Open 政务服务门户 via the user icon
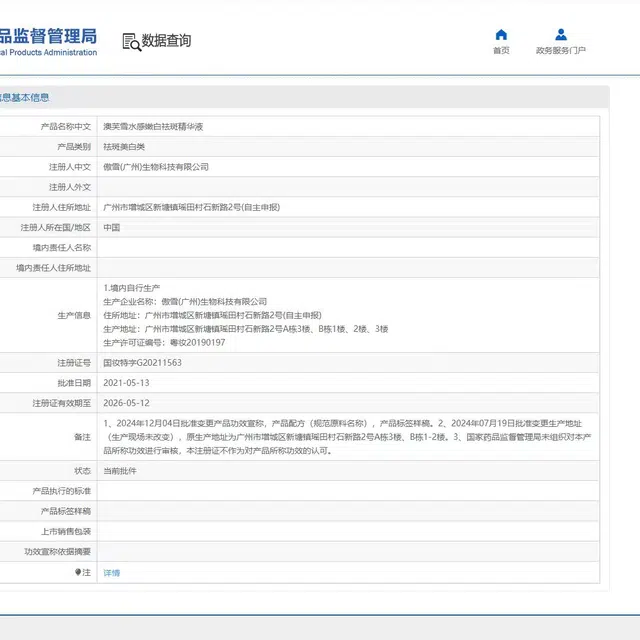Image resolution: width=640 pixels, height=640 pixels. click(560, 35)
